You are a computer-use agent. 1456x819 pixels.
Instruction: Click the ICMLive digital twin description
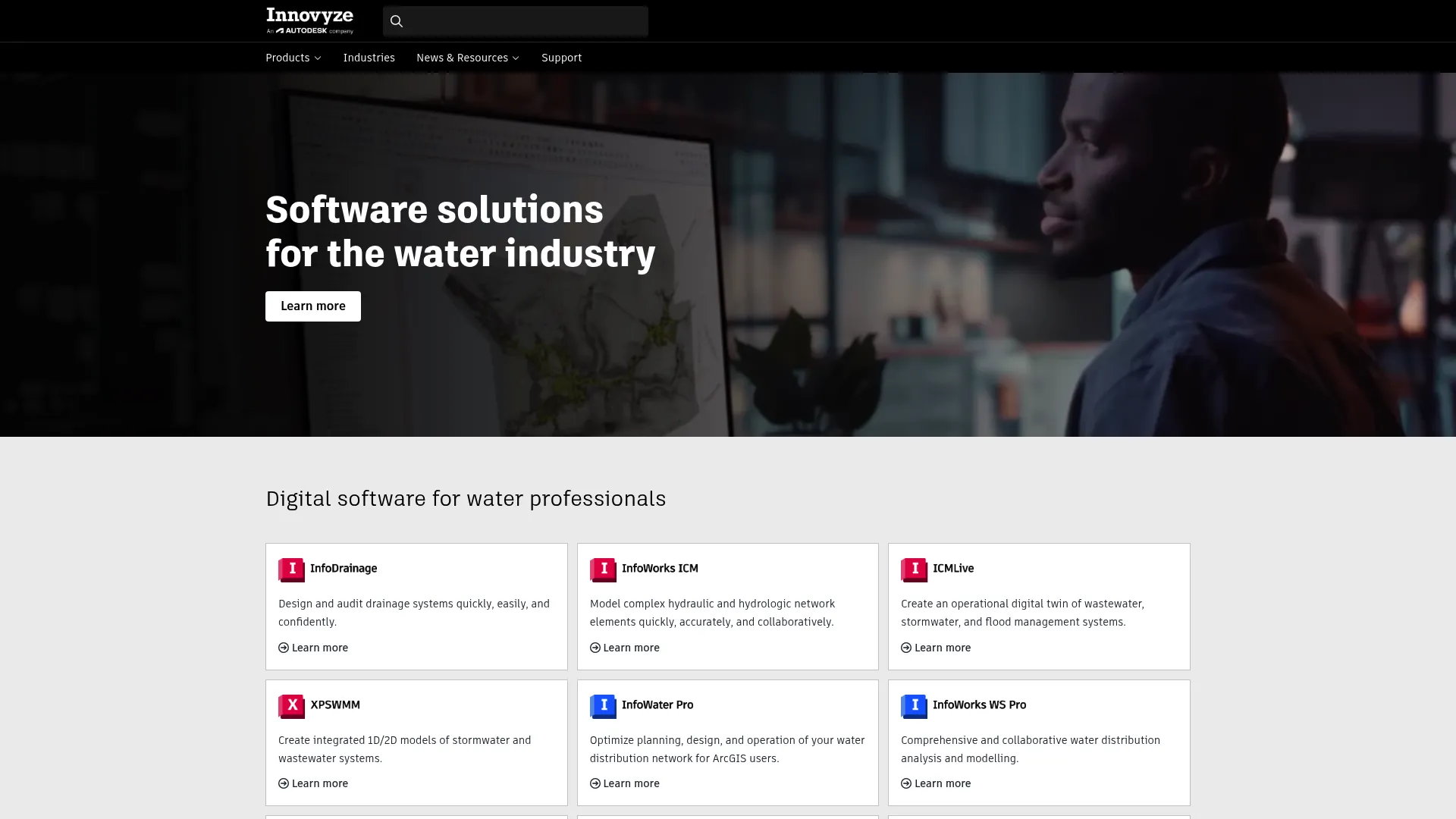click(x=1022, y=613)
